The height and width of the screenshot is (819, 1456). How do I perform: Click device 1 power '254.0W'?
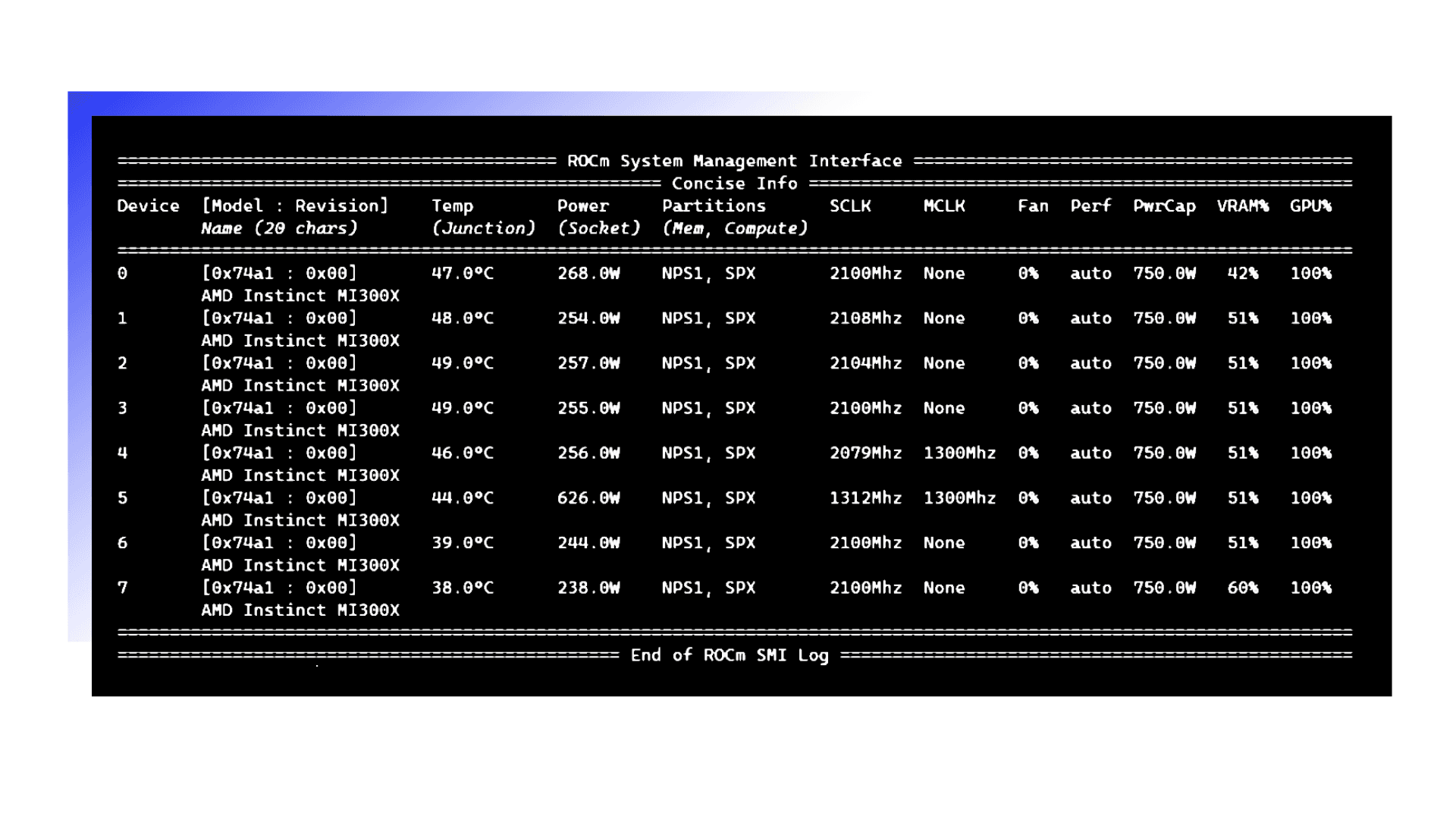[588, 318]
